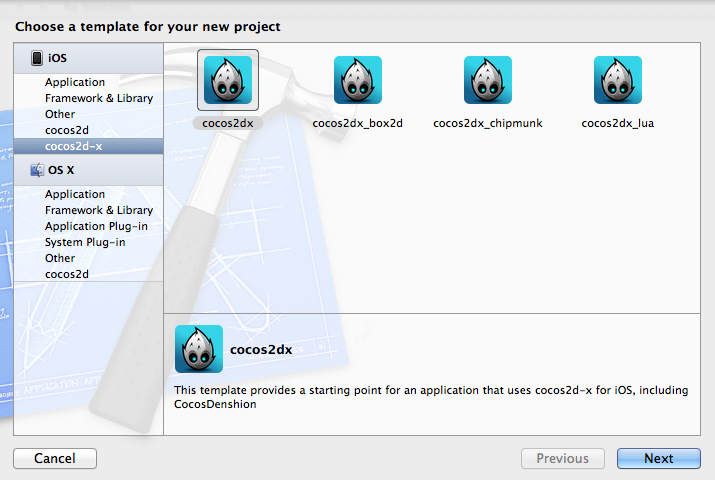This screenshot has width=715, height=480.
Task: Click the cocos2dx icon in description pane
Action: click(x=199, y=349)
